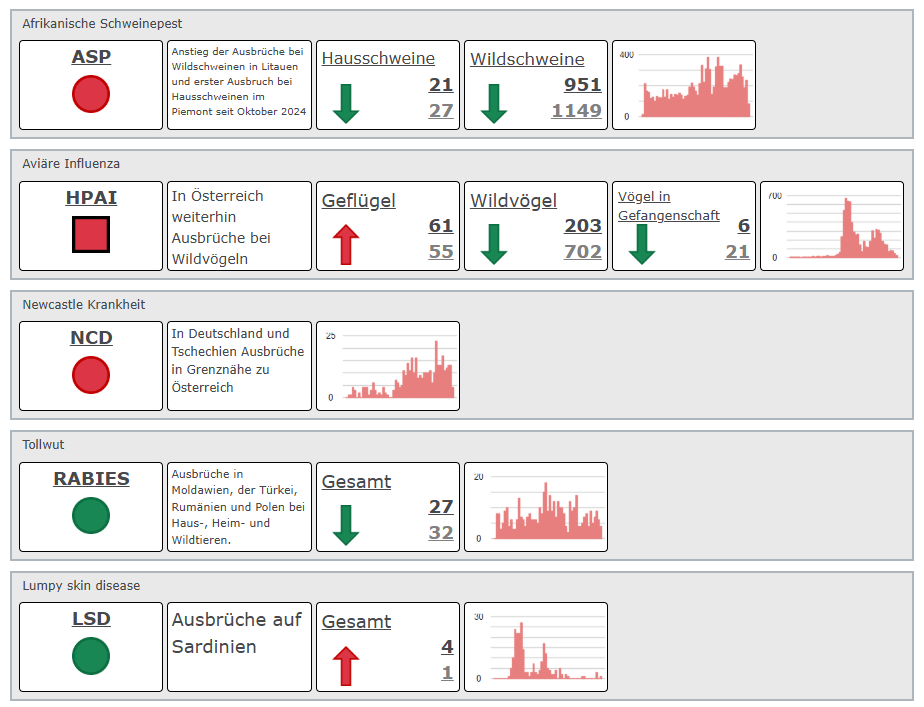
Task: Click green down arrow under Wildschweine
Action: [x=494, y=104]
